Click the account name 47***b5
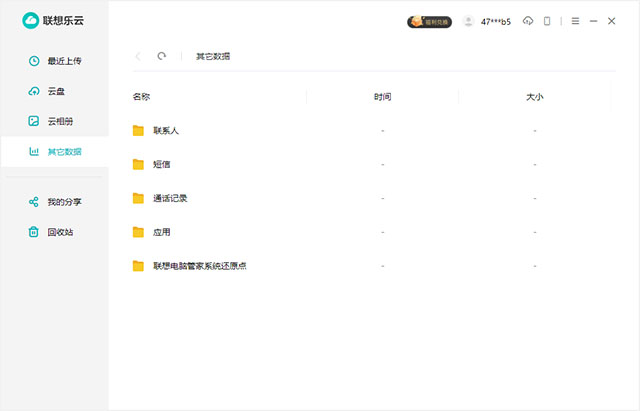 coord(495,21)
